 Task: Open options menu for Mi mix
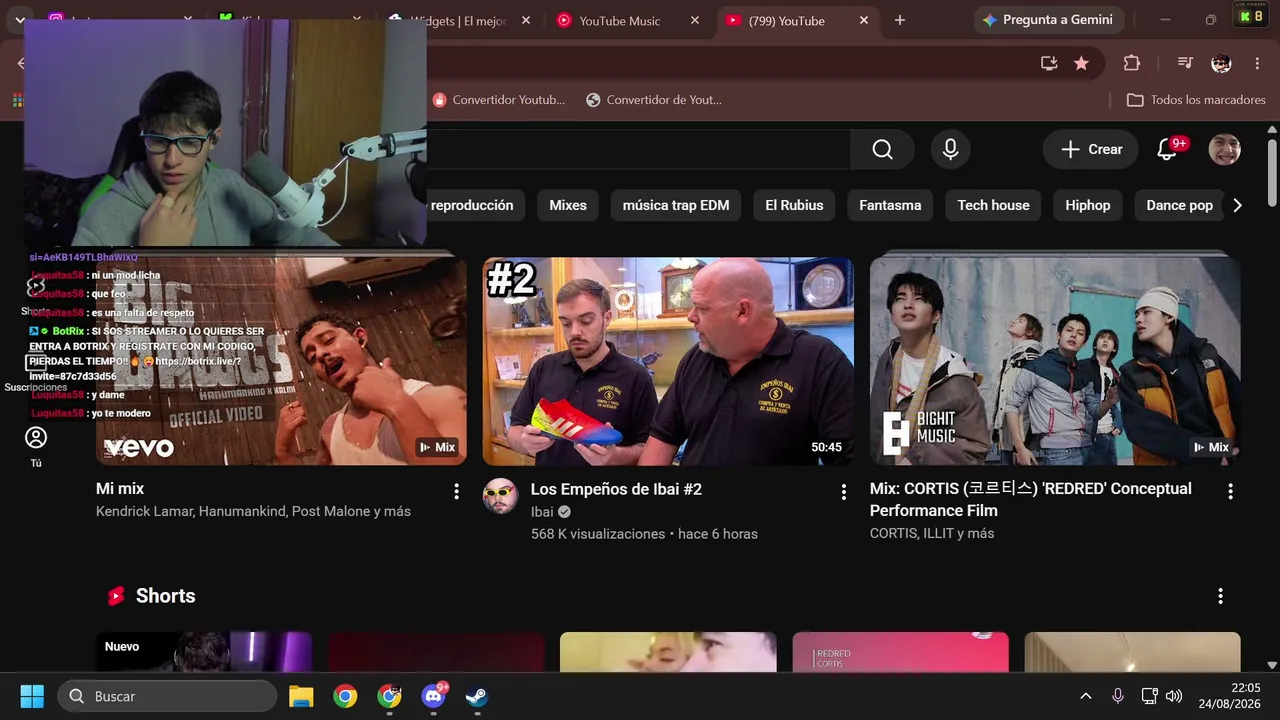tap(456, 491)
